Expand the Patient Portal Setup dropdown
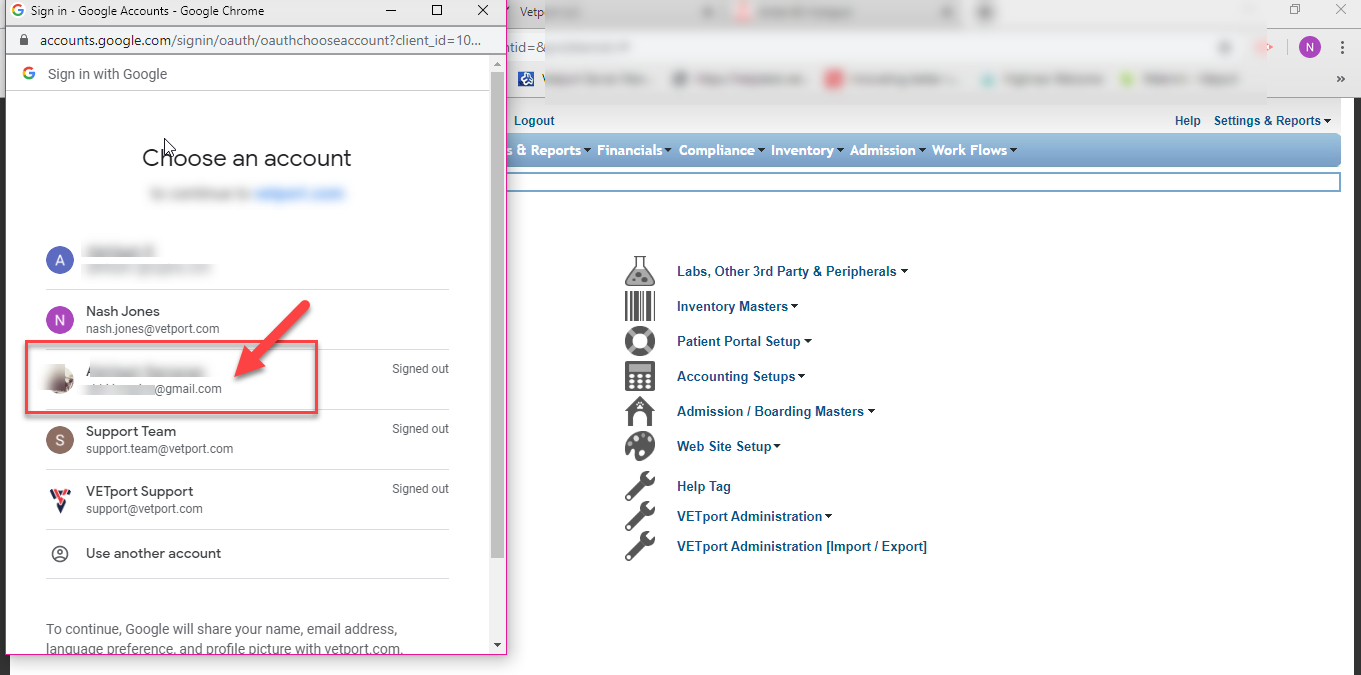1361x675 pixels. [x=744, y=341]
